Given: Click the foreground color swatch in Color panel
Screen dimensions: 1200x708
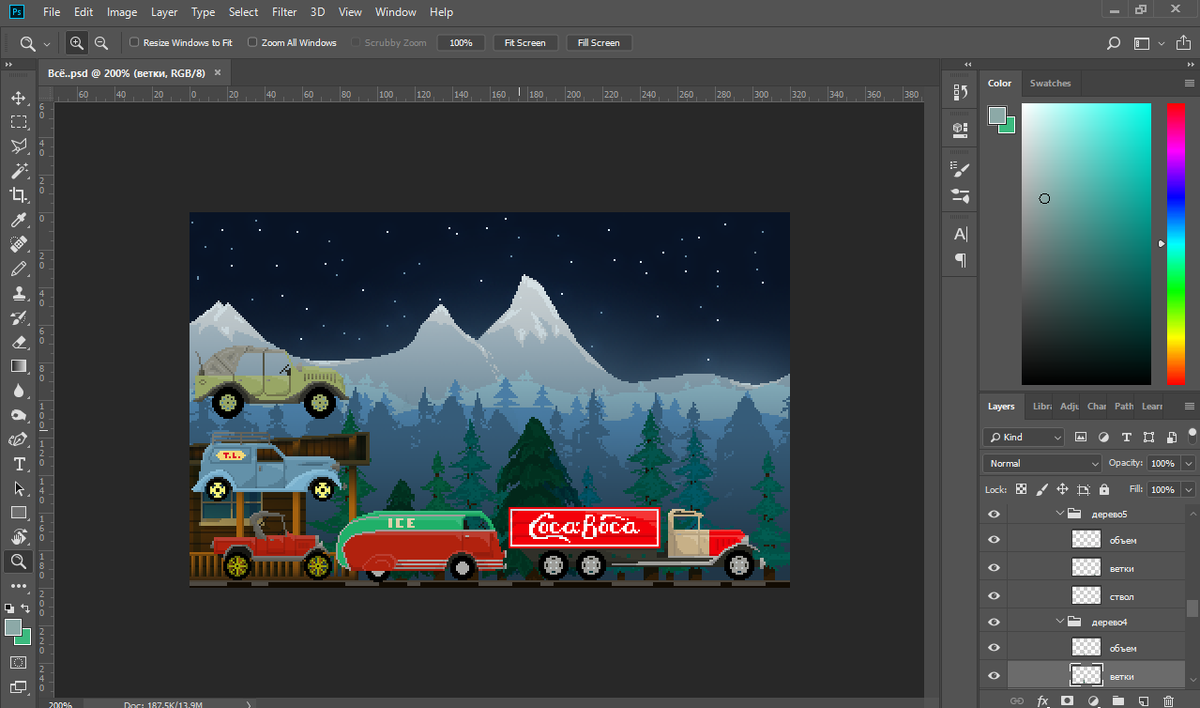Looking at the screenshot, I should coord(997,116).
